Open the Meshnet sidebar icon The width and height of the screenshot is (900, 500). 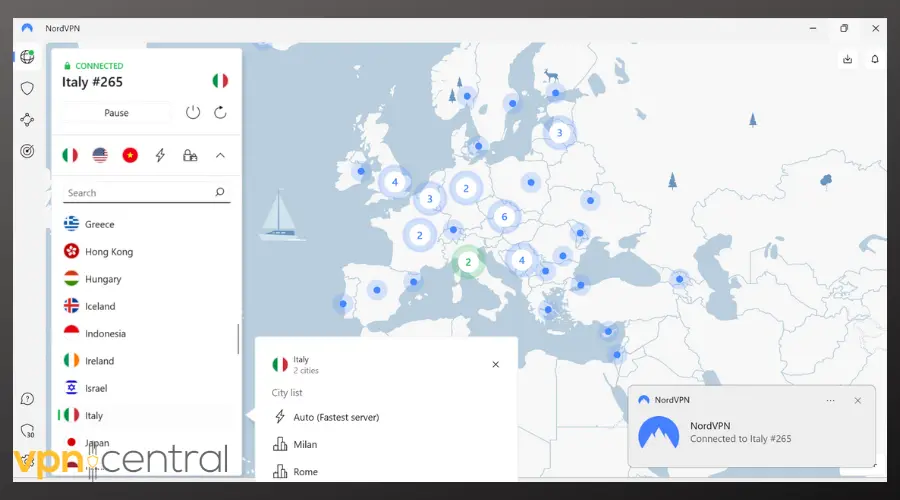coord(27,119)
